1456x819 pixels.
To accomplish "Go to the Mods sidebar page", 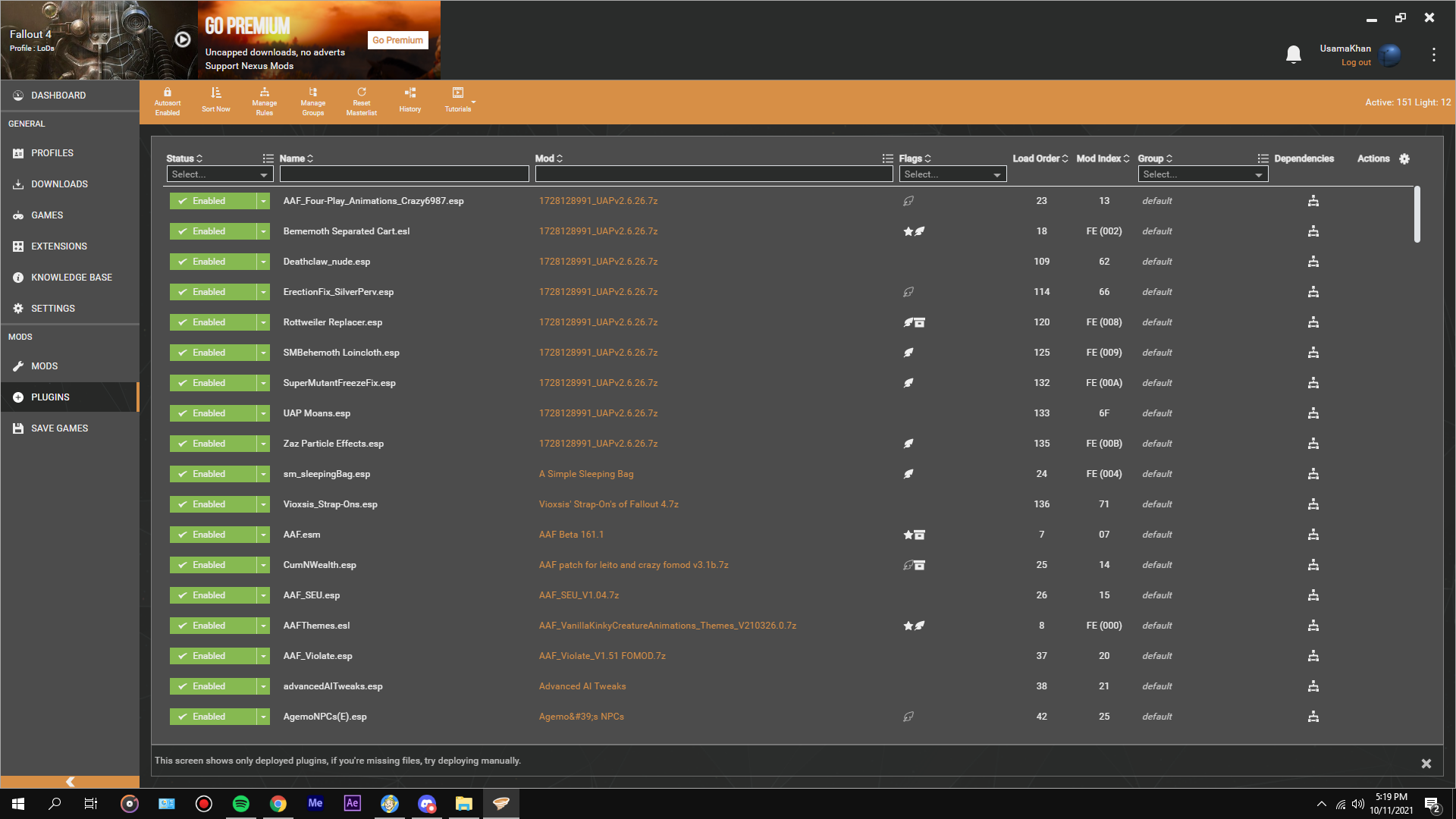I will 44,366.
